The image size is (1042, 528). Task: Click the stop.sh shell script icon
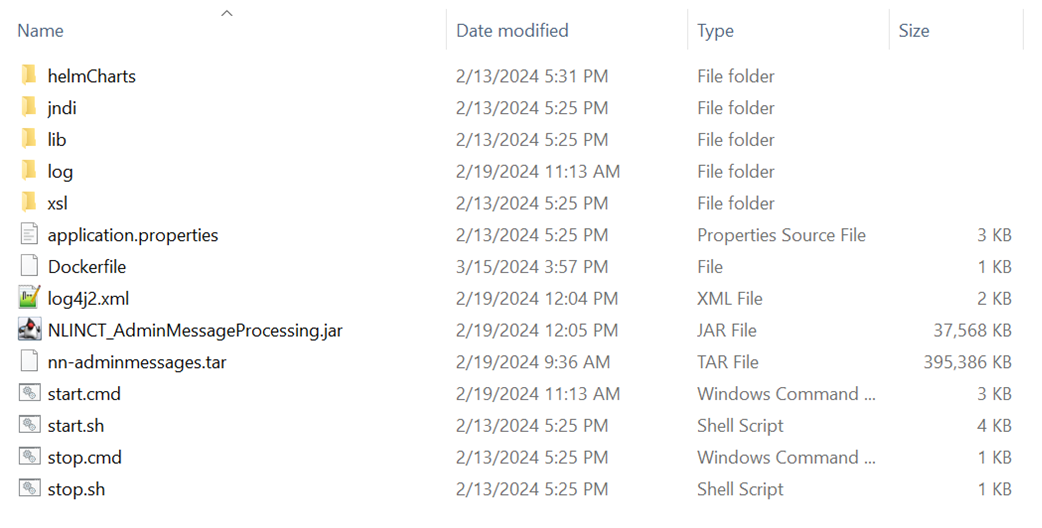29,489
